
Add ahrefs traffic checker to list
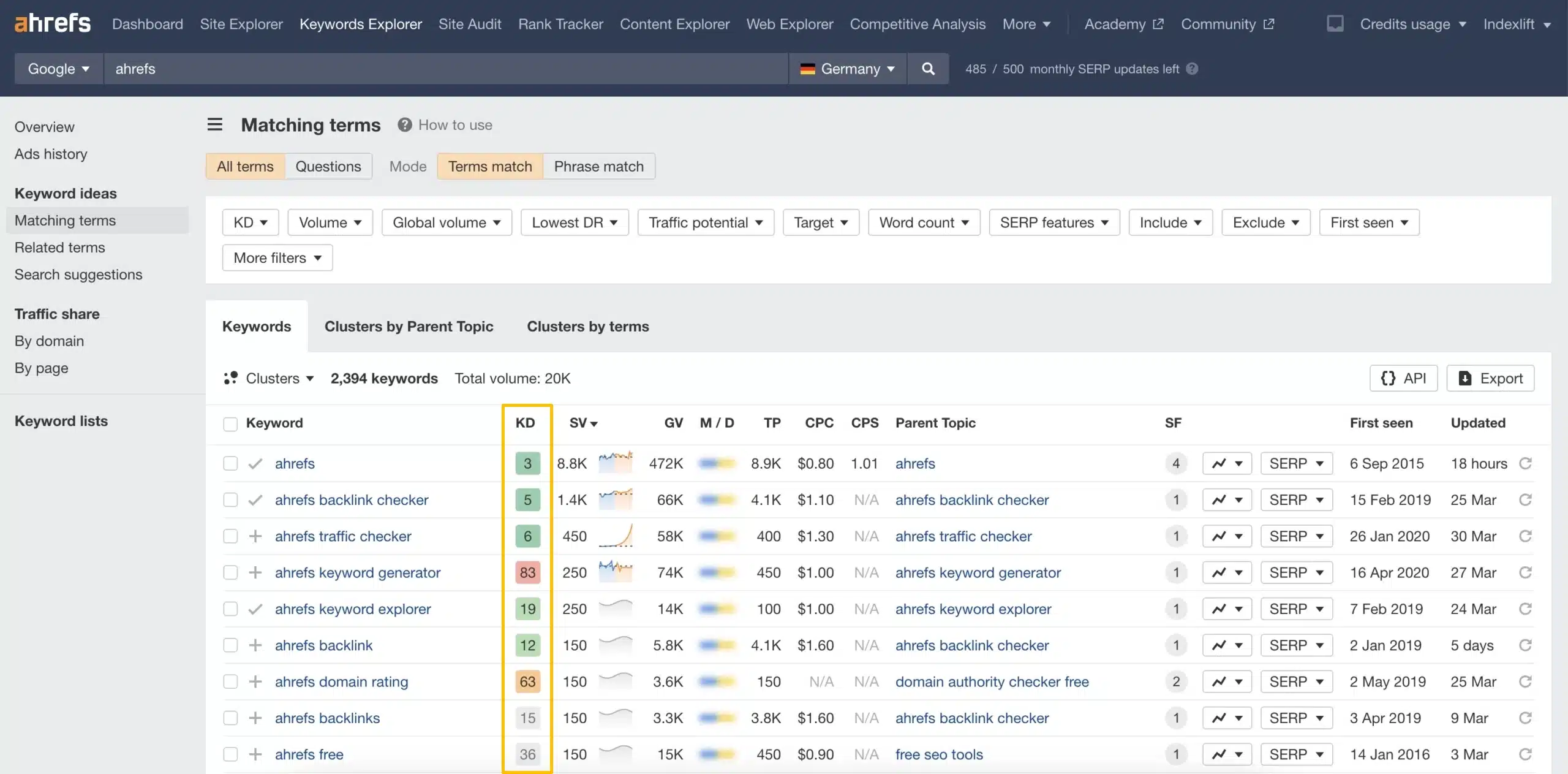coord(255,536)
